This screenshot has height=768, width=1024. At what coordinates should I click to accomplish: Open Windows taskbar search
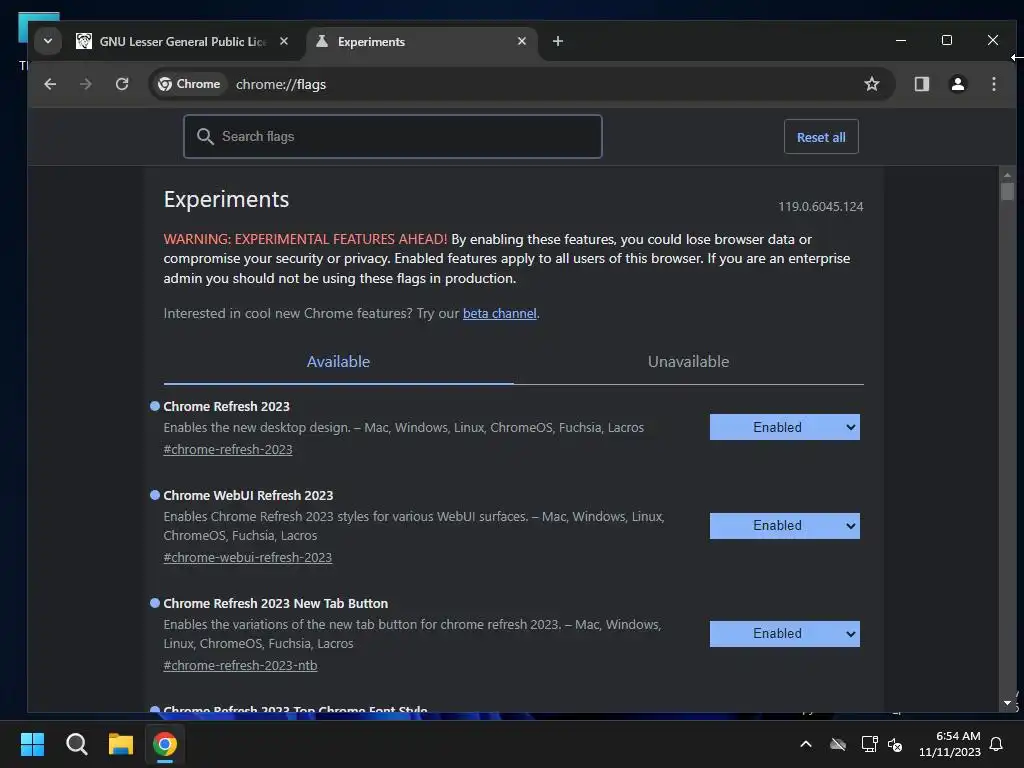(x=76, y=744)
